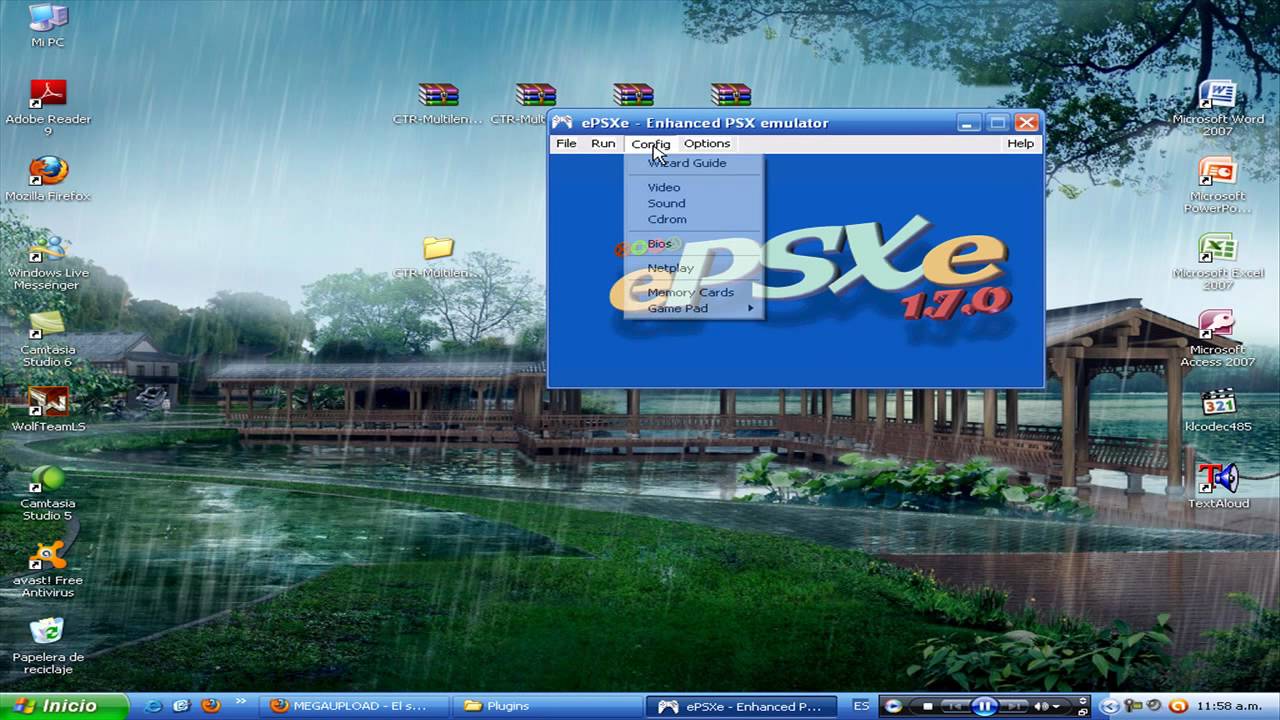Skip to previous track in media toolbar

click(954, 706)
